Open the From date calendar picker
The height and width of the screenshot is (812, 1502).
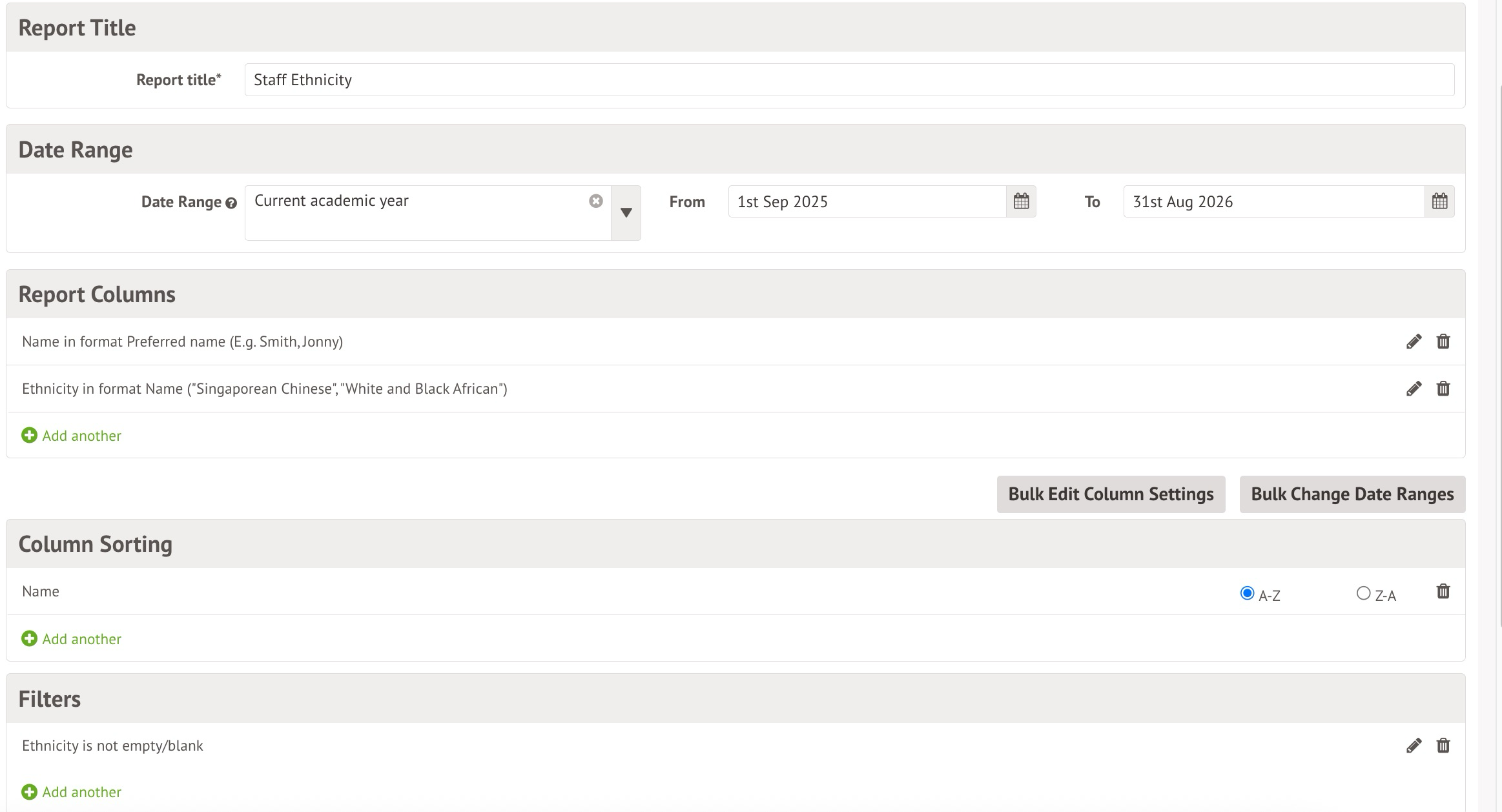(x=1021, y=201)
